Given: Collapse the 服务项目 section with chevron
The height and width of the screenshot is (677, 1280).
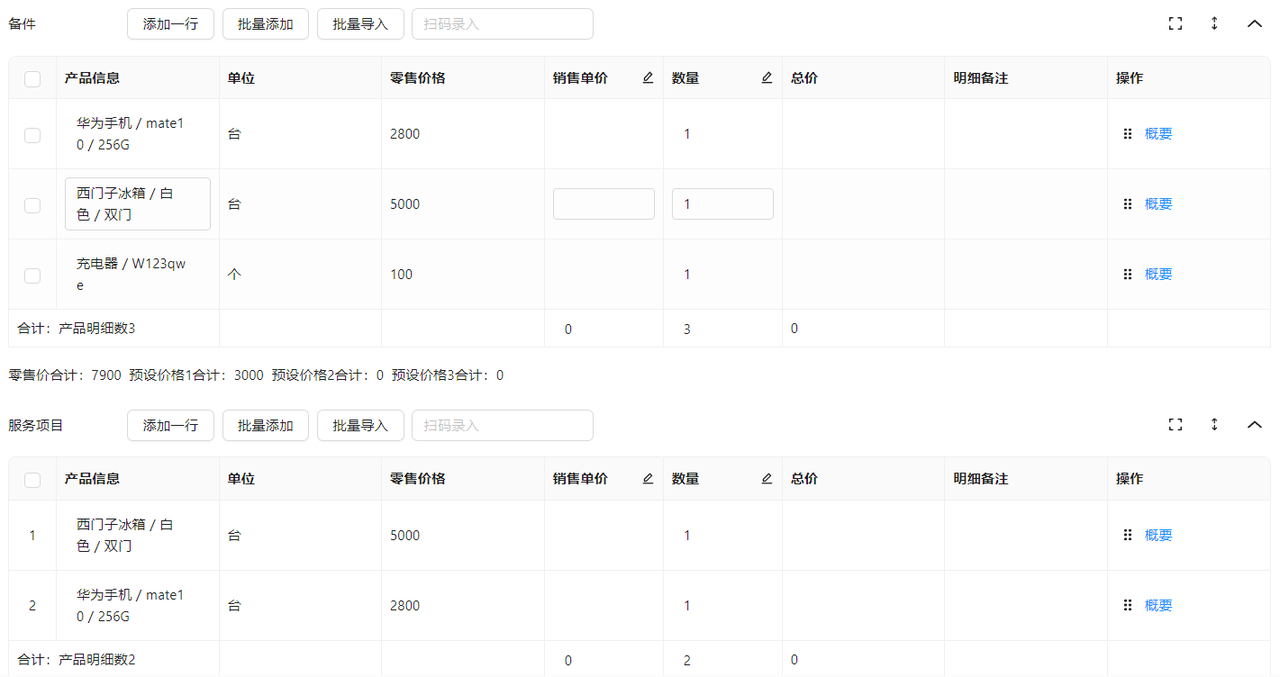Looking at the screenshot, I should click(x=1254, y=425).
